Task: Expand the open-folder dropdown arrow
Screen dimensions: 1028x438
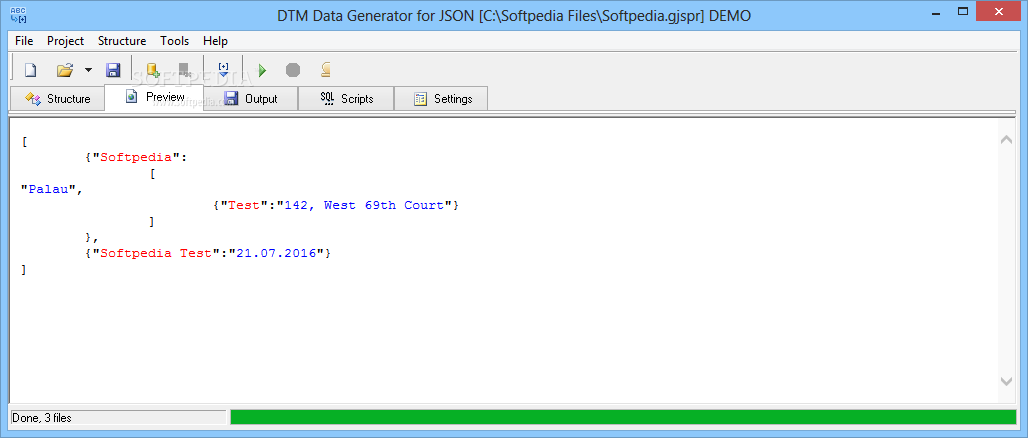Action: pos(89,70)
